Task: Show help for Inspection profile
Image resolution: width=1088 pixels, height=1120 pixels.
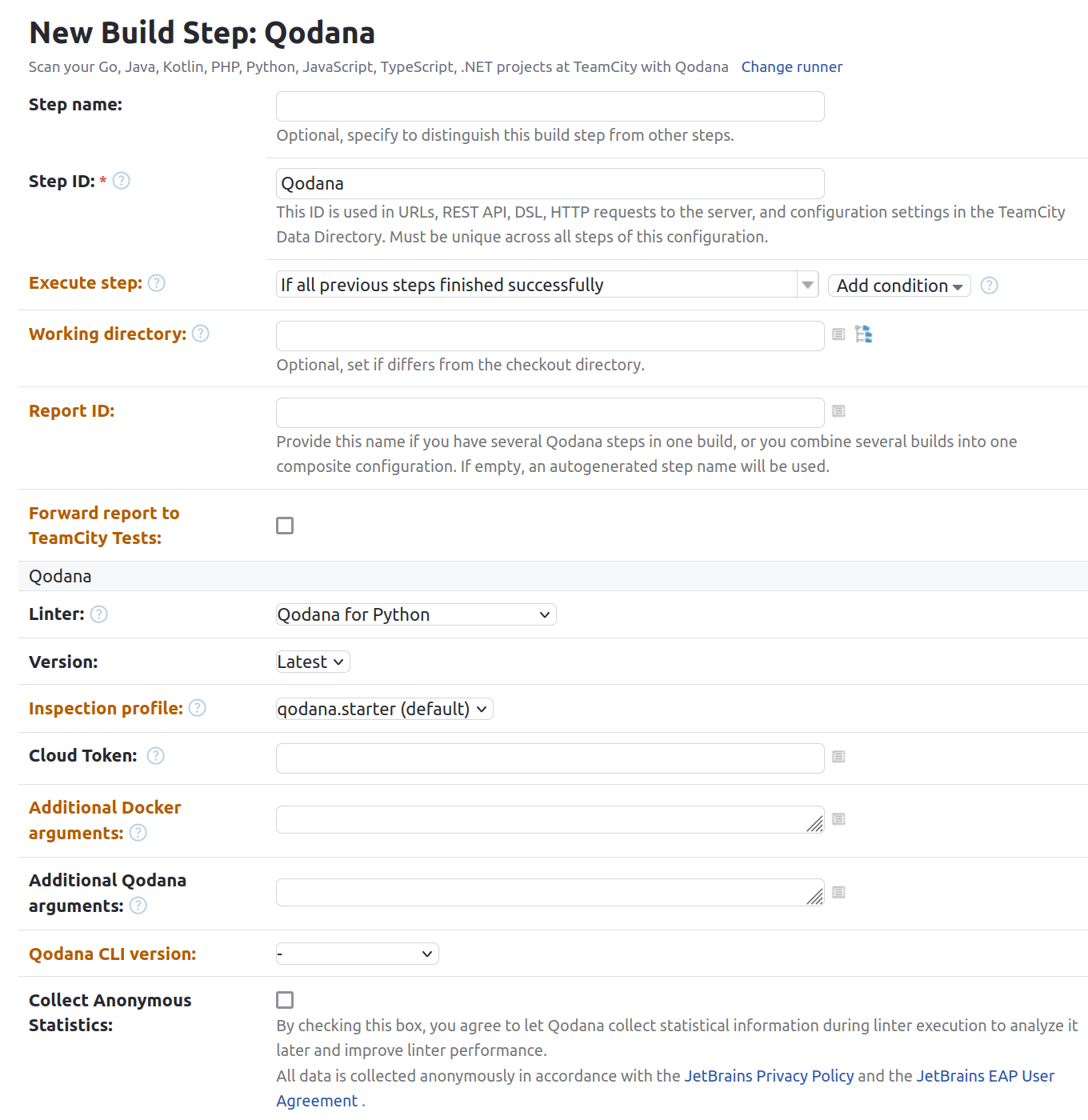Action: click(x=198, y=708)
